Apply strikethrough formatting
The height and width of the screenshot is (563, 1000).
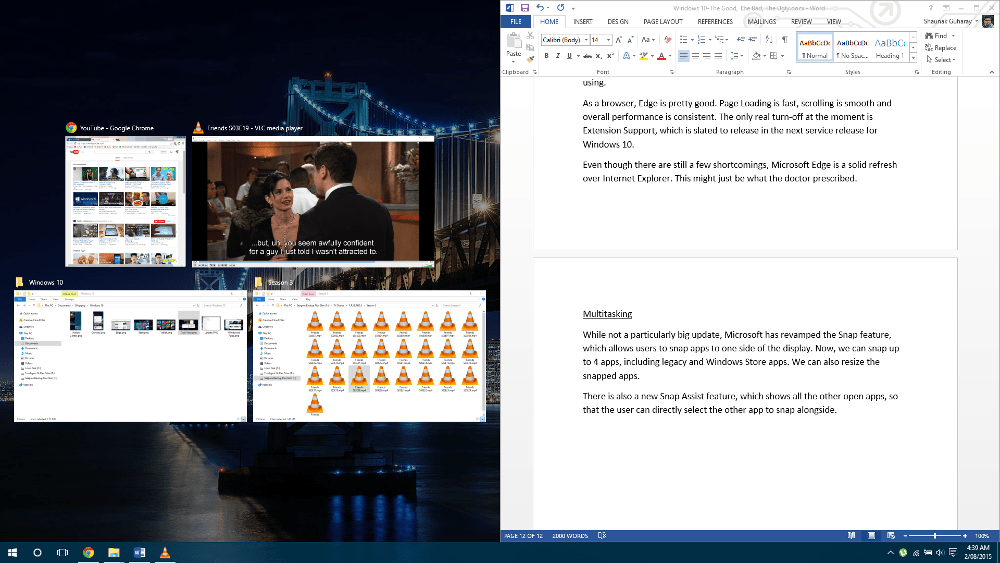click(587, 56)
